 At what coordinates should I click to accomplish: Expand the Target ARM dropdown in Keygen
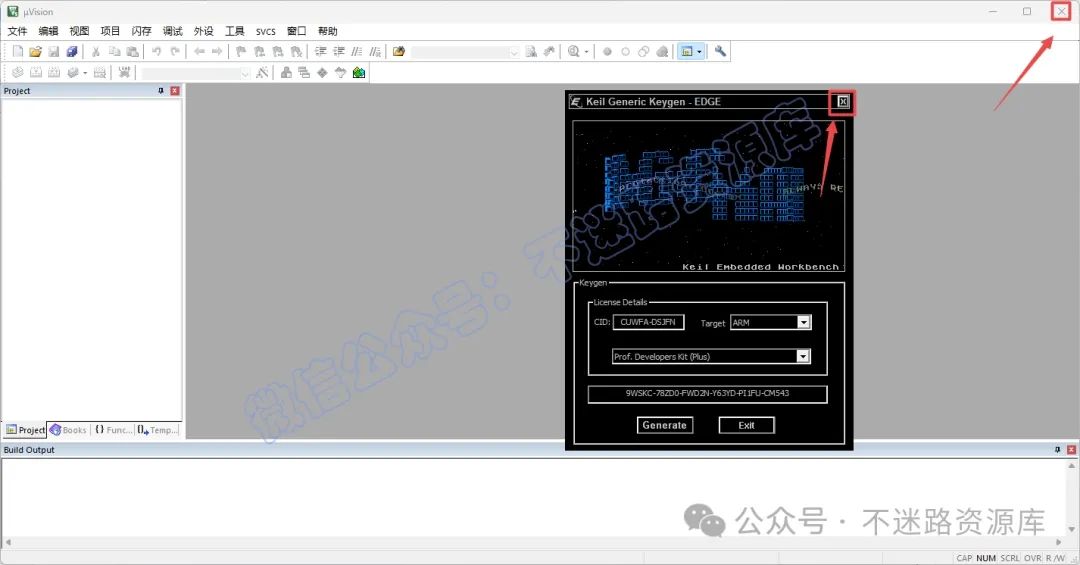coord(803,322)
